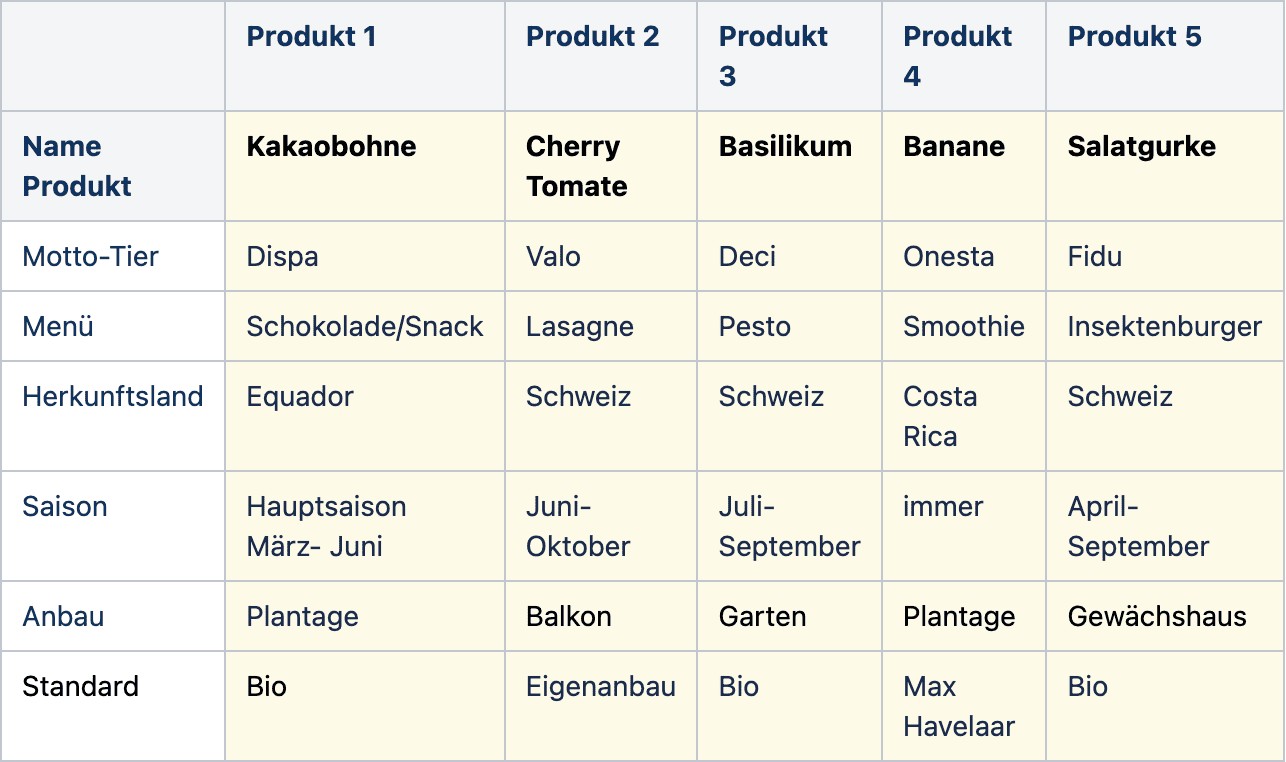The image size is (1286, 762).
Task: Select the Costa Rica origin cell
Action: click(964, 416)
